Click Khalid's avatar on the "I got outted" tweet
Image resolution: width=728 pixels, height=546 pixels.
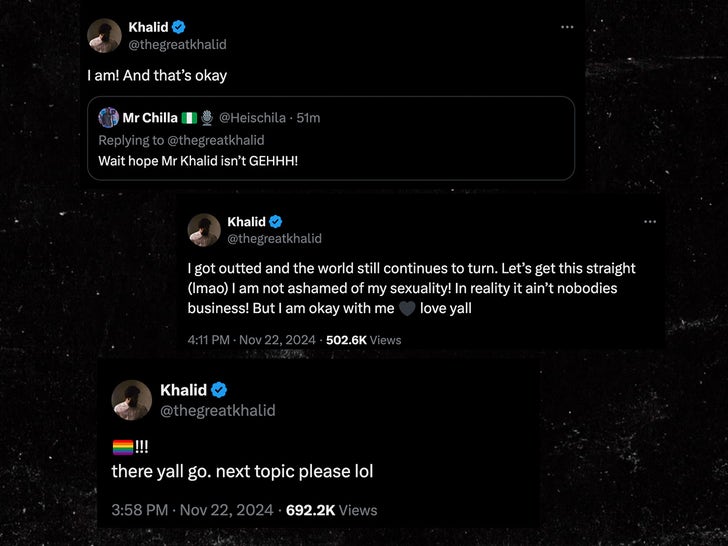(x=204, y=230)
